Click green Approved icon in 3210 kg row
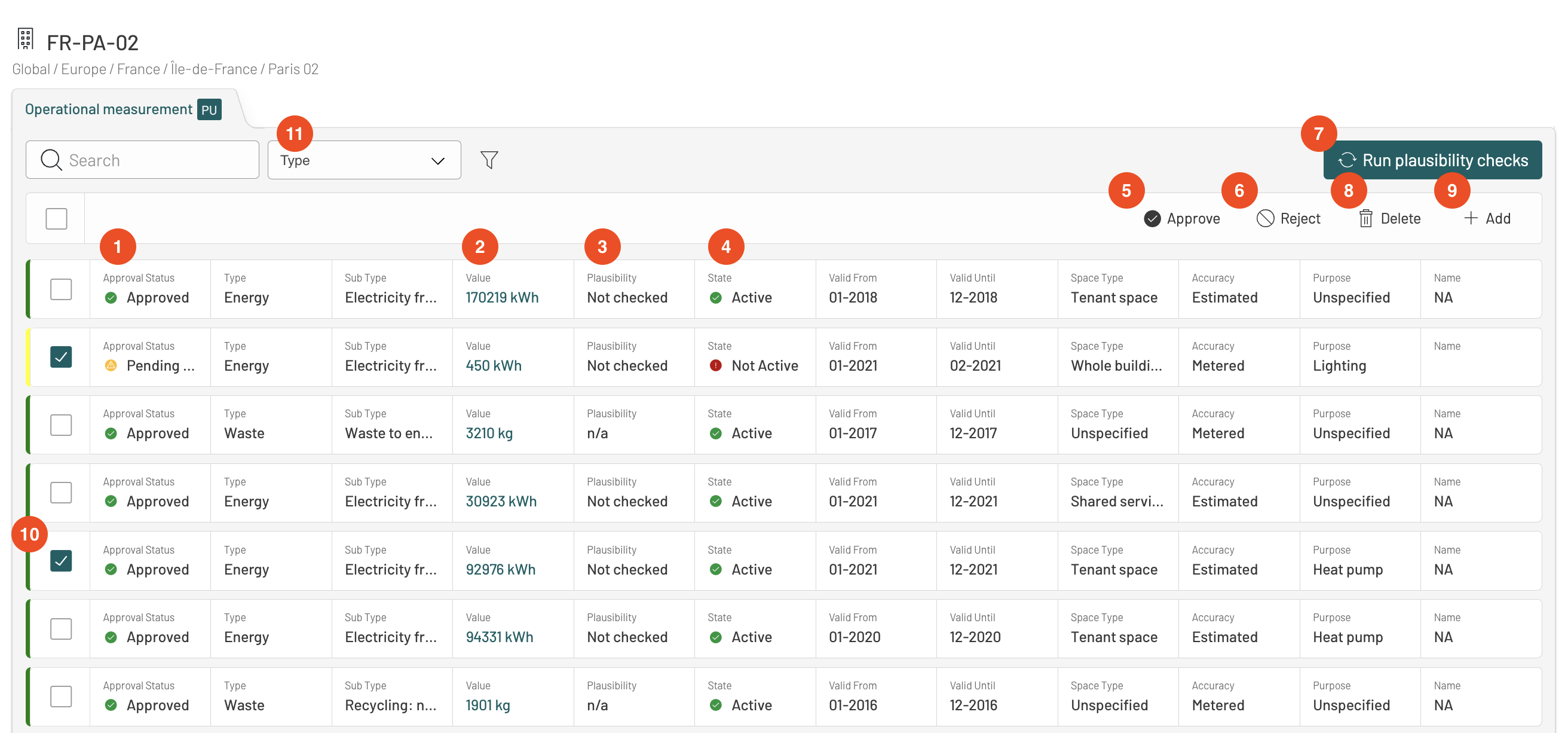This screenshot has width=1568, height=733. 111,433
